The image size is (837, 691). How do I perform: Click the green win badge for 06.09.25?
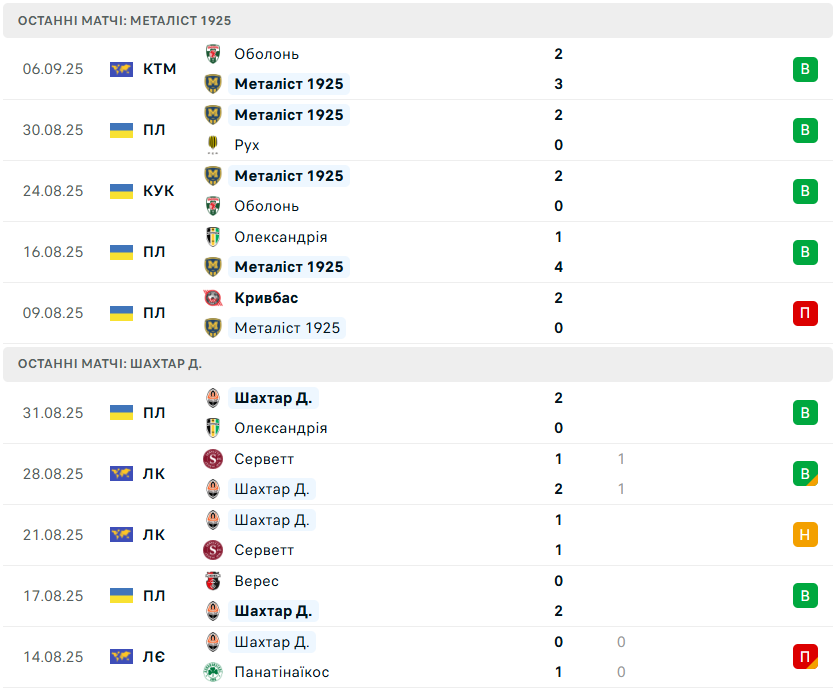[805, 69]
